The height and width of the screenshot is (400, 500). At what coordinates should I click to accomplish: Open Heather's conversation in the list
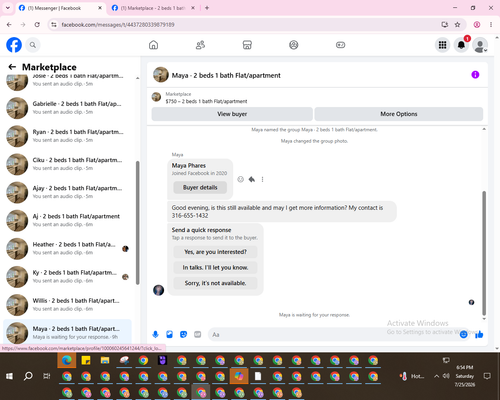tap(67, 249)
